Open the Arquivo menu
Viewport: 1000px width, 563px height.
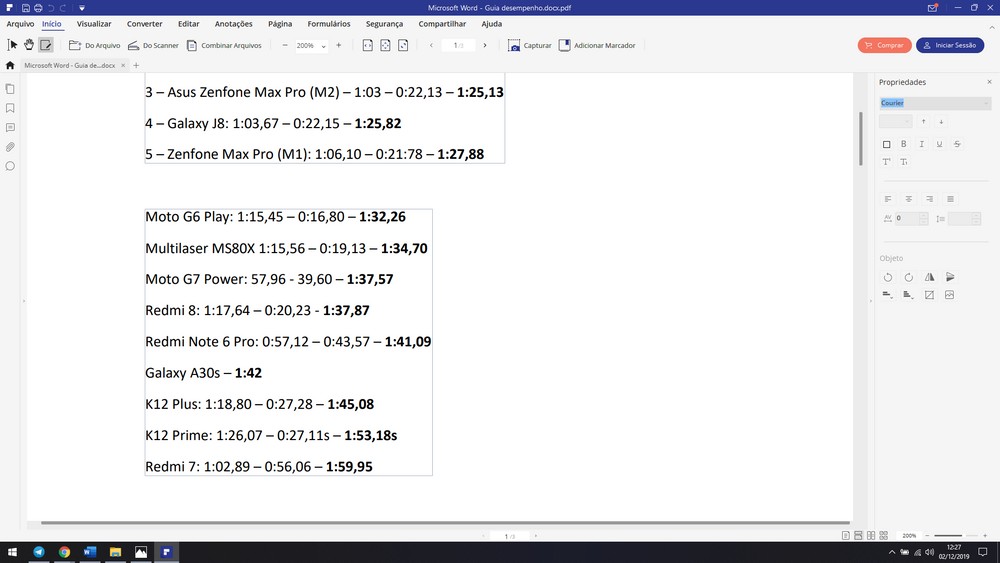click(x=20, y=24)
